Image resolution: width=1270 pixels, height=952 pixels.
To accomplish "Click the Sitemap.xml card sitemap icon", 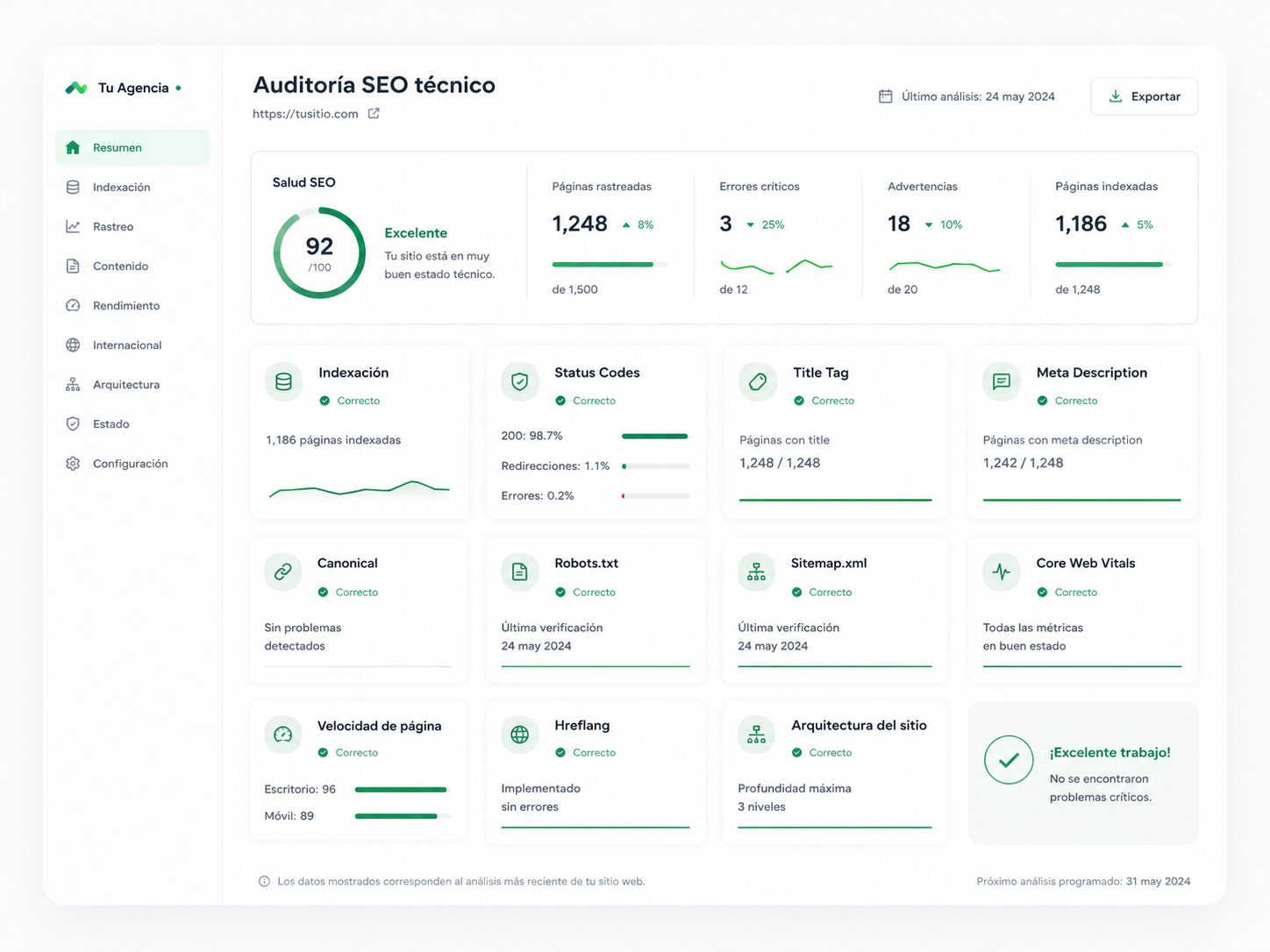I will pos(756,572).
